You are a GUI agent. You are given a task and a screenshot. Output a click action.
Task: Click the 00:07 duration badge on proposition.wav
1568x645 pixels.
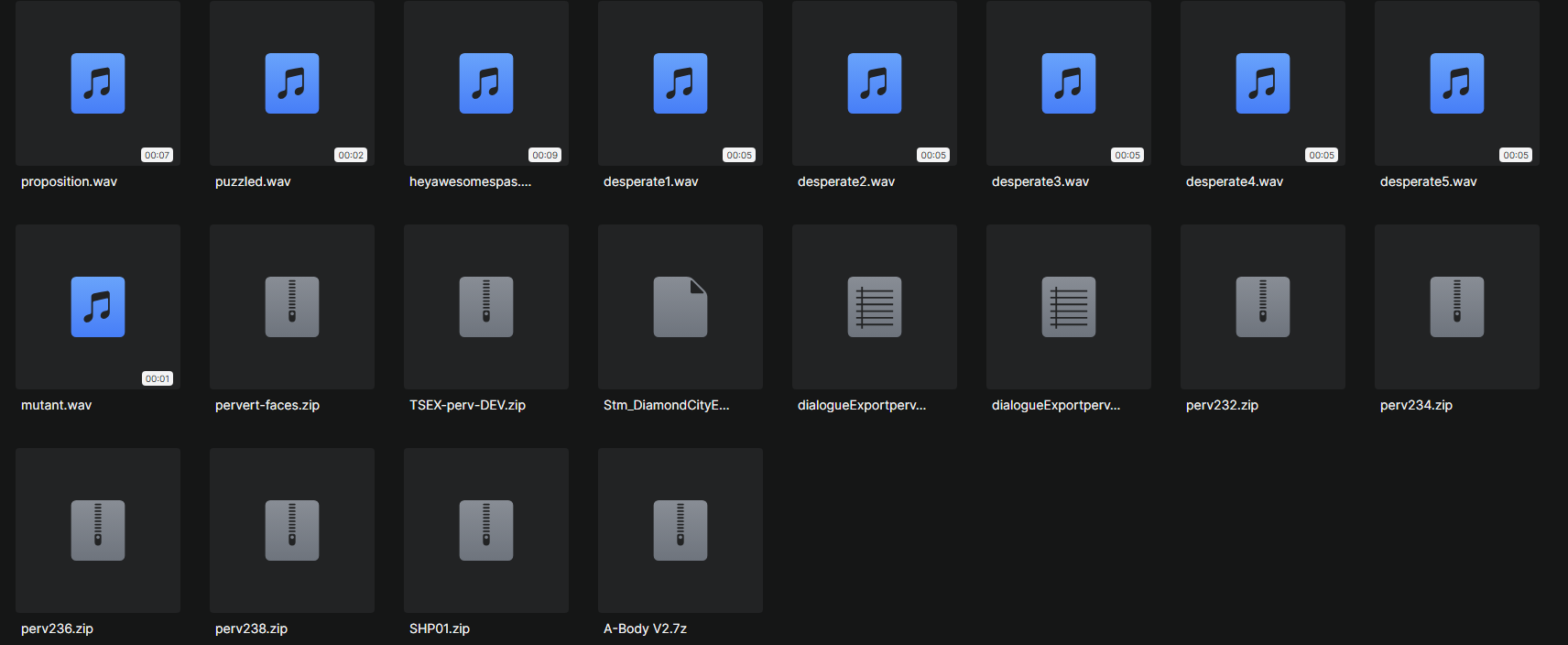coord(158,155)
